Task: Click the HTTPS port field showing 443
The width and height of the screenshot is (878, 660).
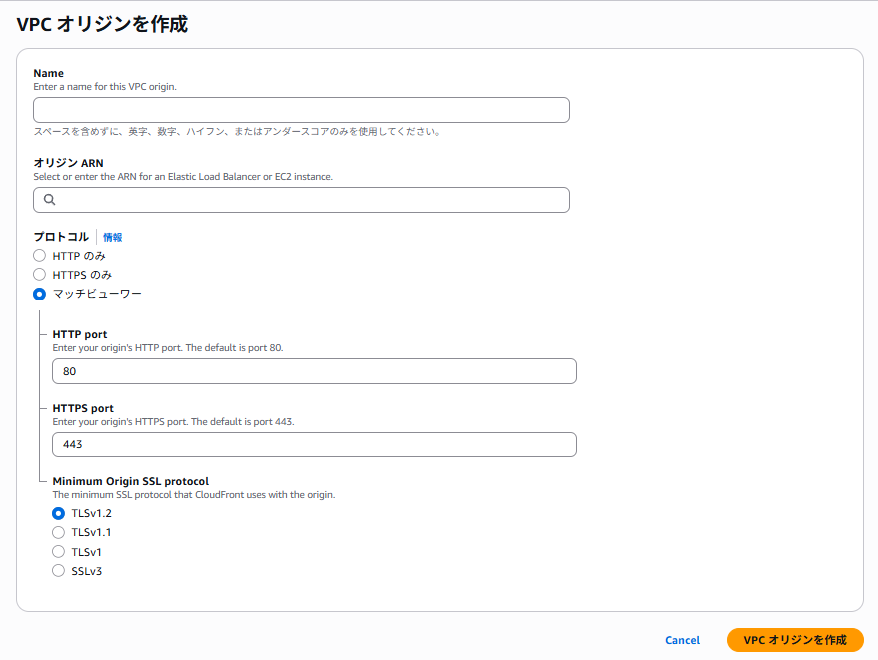Action: 314,444
